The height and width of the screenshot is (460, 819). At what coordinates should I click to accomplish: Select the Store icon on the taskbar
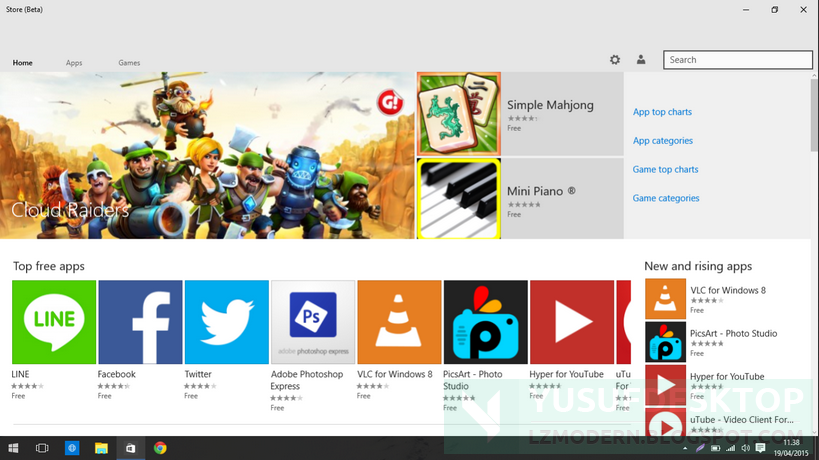pos(131,448)
